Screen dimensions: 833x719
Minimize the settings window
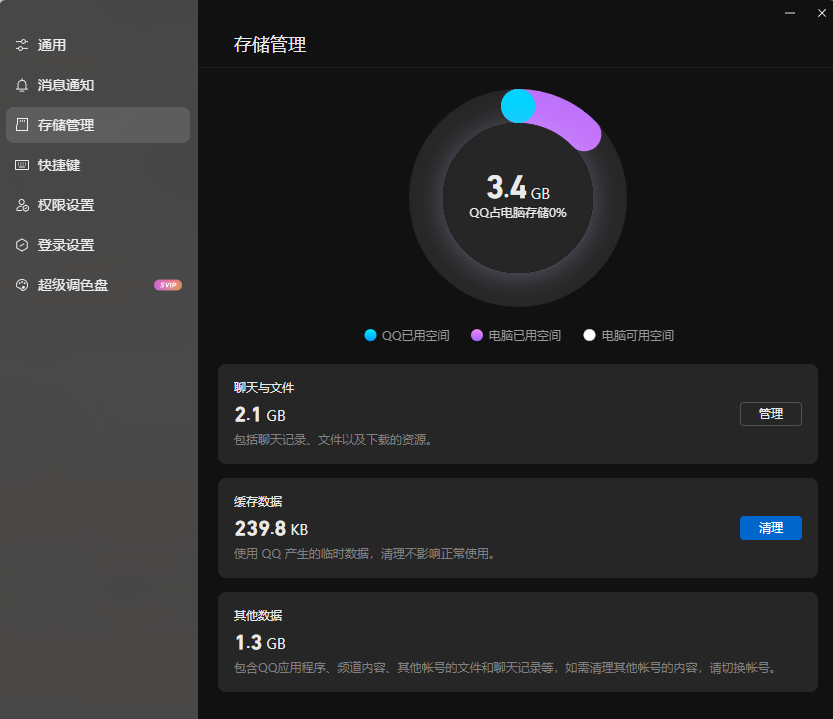click(x=790, y=13)
